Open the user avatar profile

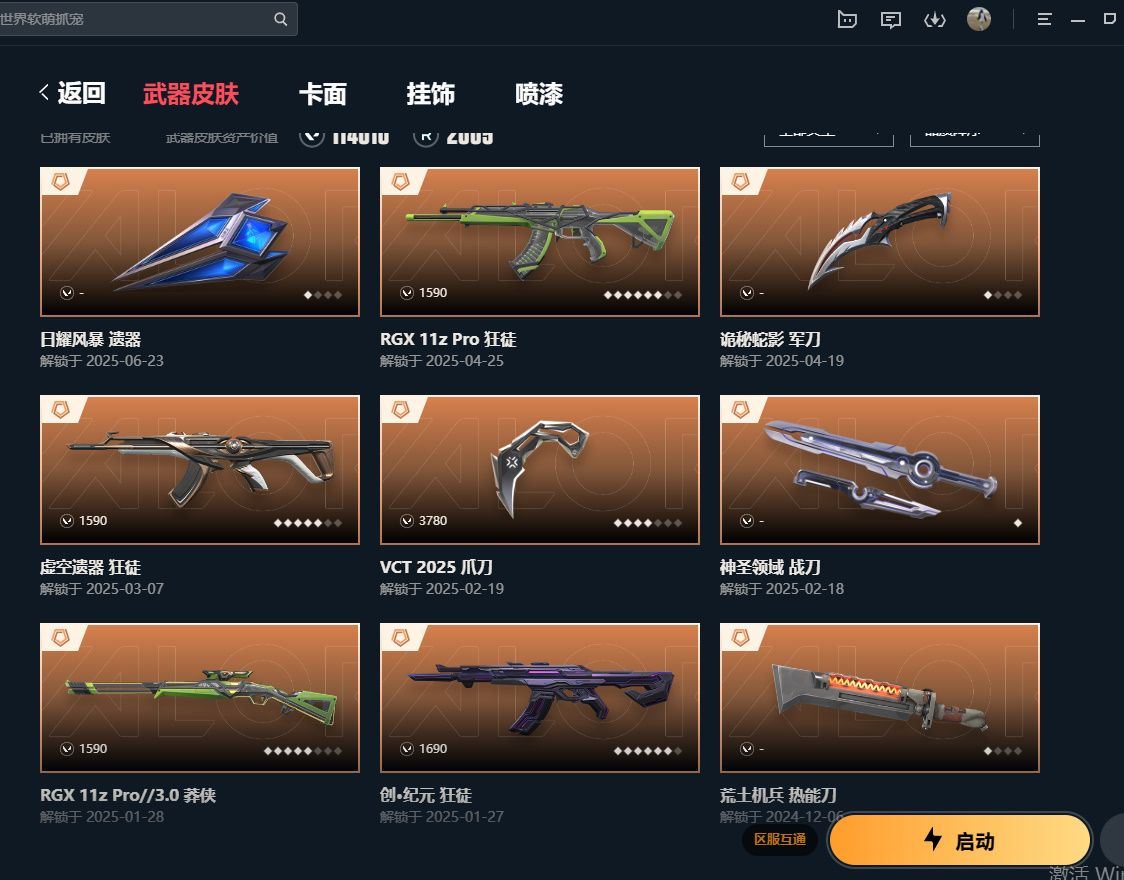pyautogui.click(x=978, y=19)
